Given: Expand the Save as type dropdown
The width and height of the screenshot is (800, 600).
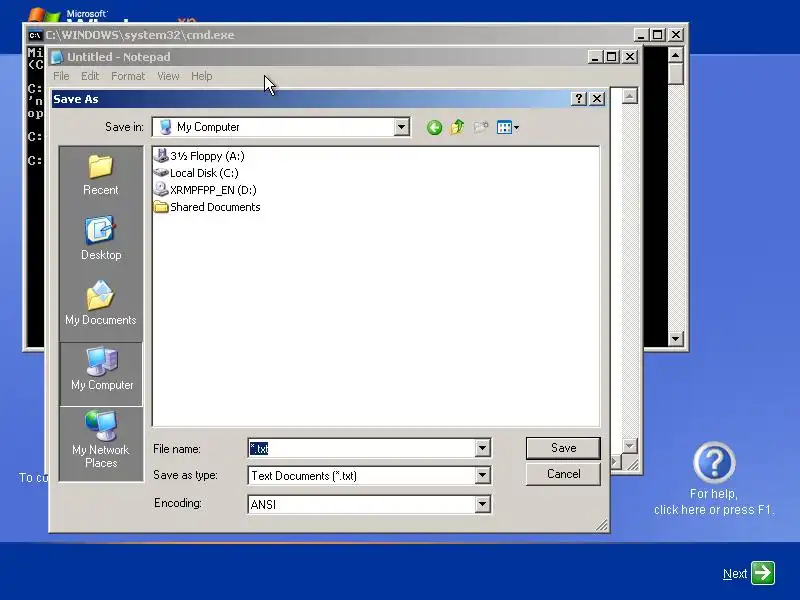Looking at the screenshot, I should tap(482, 476).
